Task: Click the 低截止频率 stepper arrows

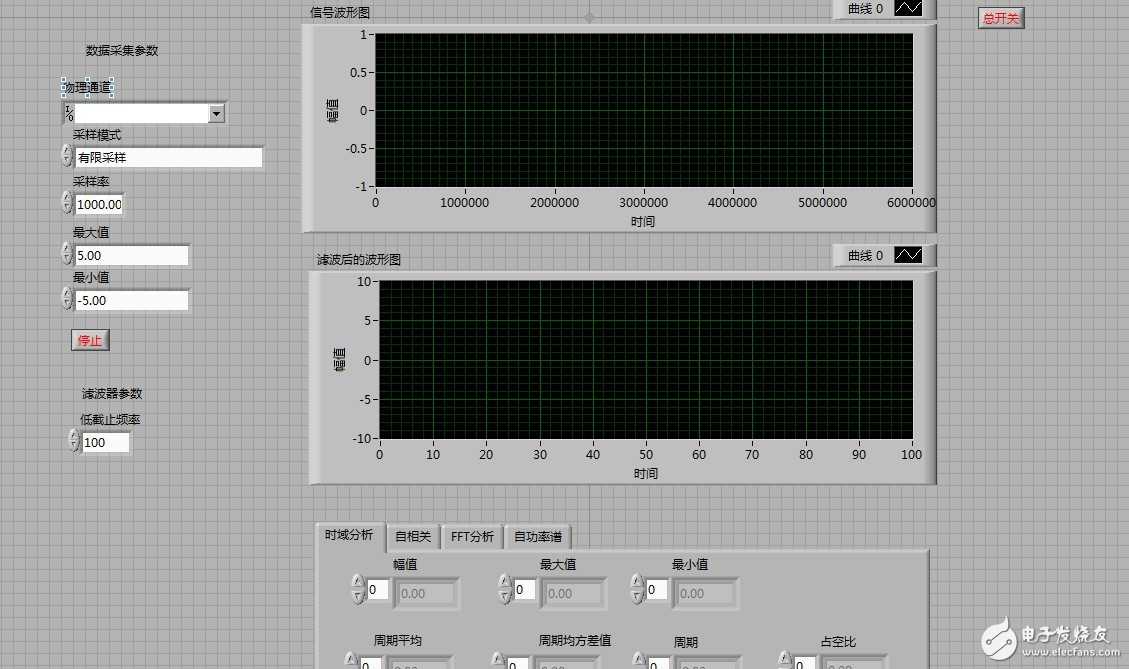Action: (x=74, y=441)
